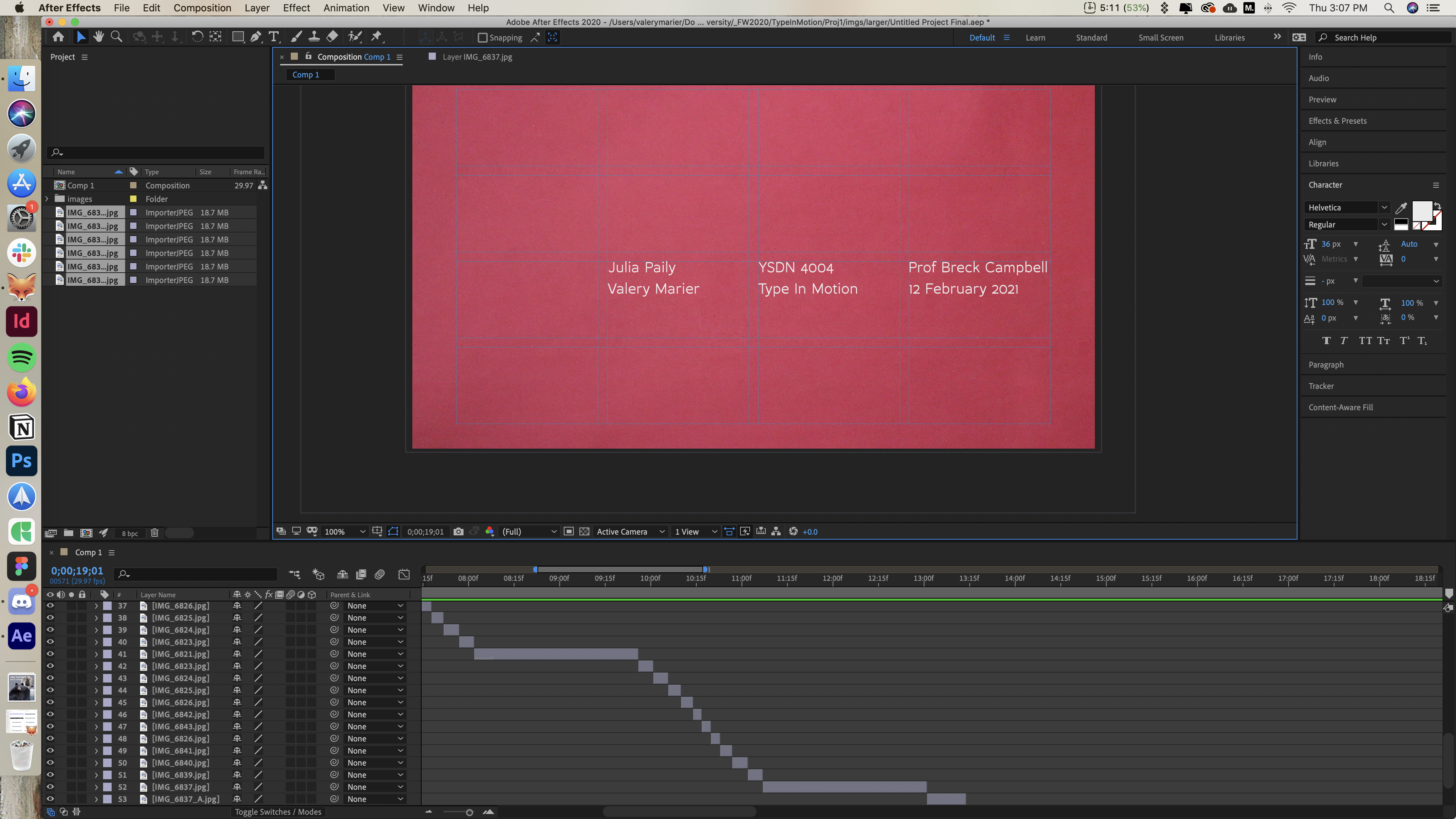Select the Rectangle shape tool
Viewport: 1456px width, 819px height.
238,37
